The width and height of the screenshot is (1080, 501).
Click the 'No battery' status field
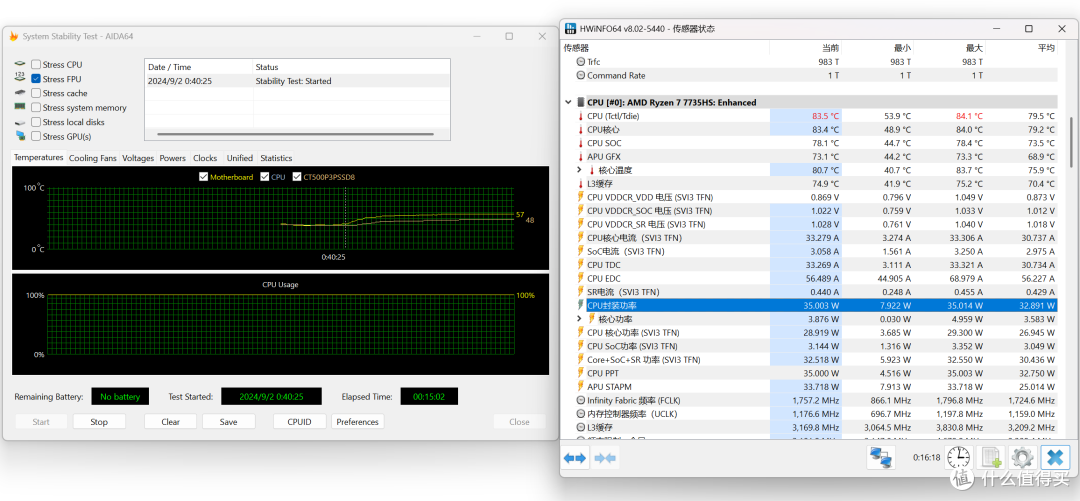coord(120,396)
